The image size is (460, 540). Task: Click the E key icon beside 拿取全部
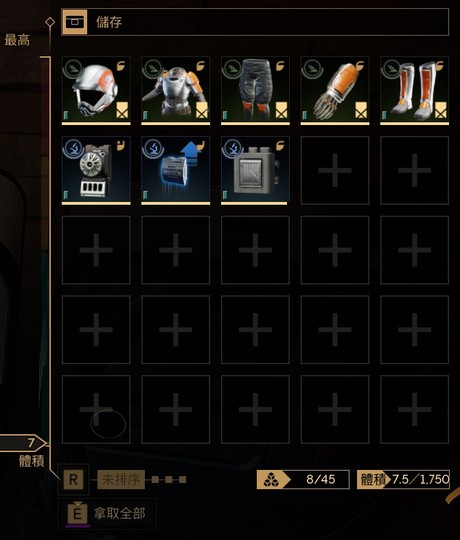click(x=77, y=513)
